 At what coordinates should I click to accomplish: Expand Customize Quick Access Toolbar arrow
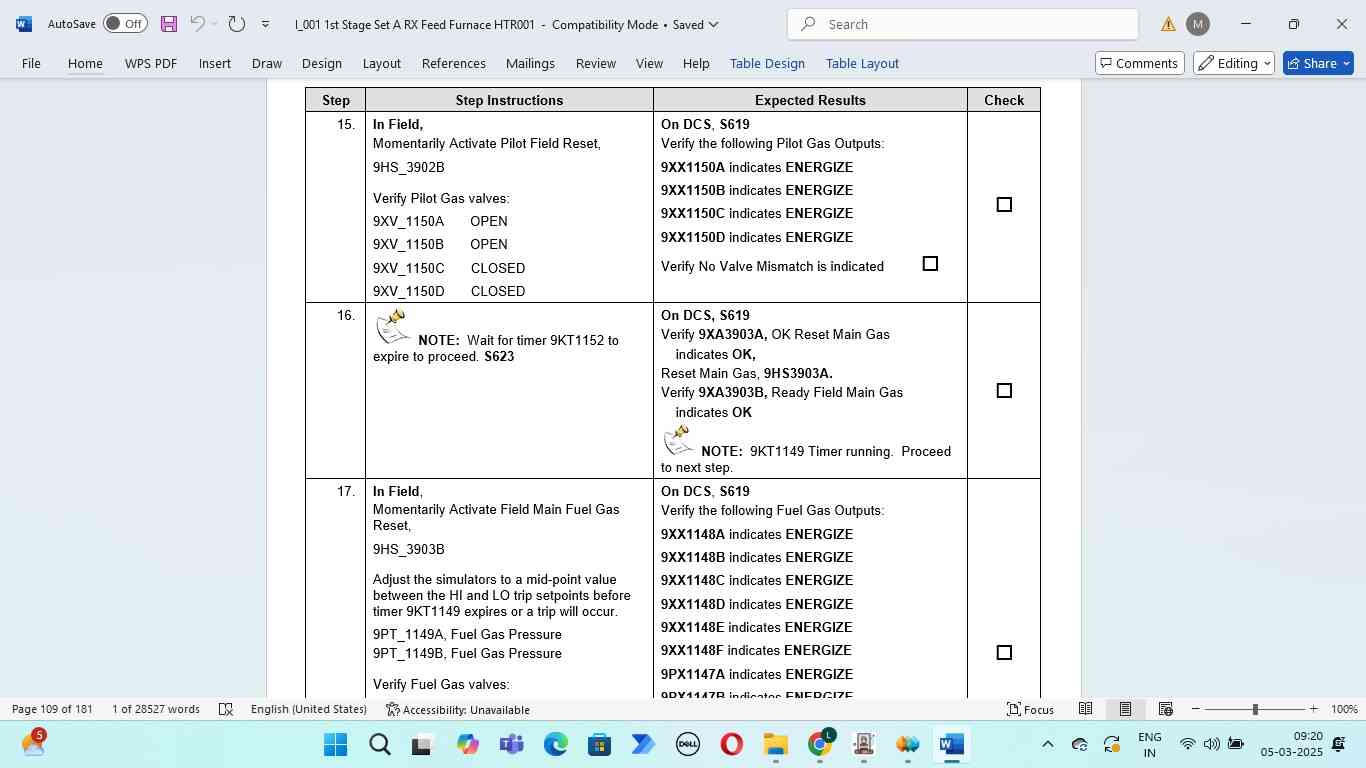coord(265,24)
